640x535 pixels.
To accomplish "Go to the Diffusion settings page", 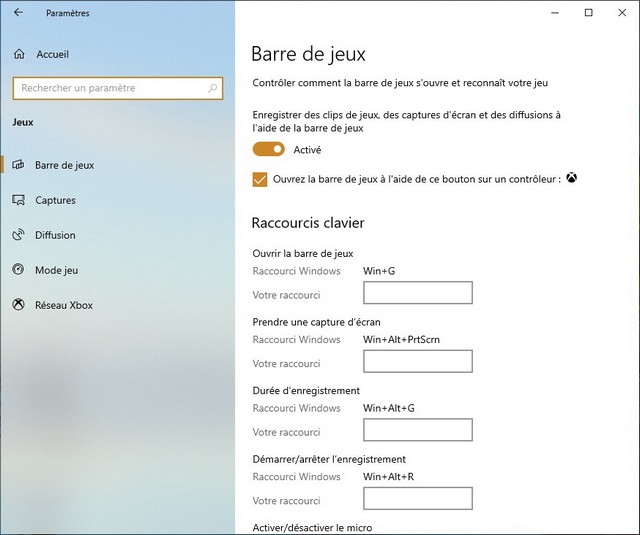I will point(55,235).
